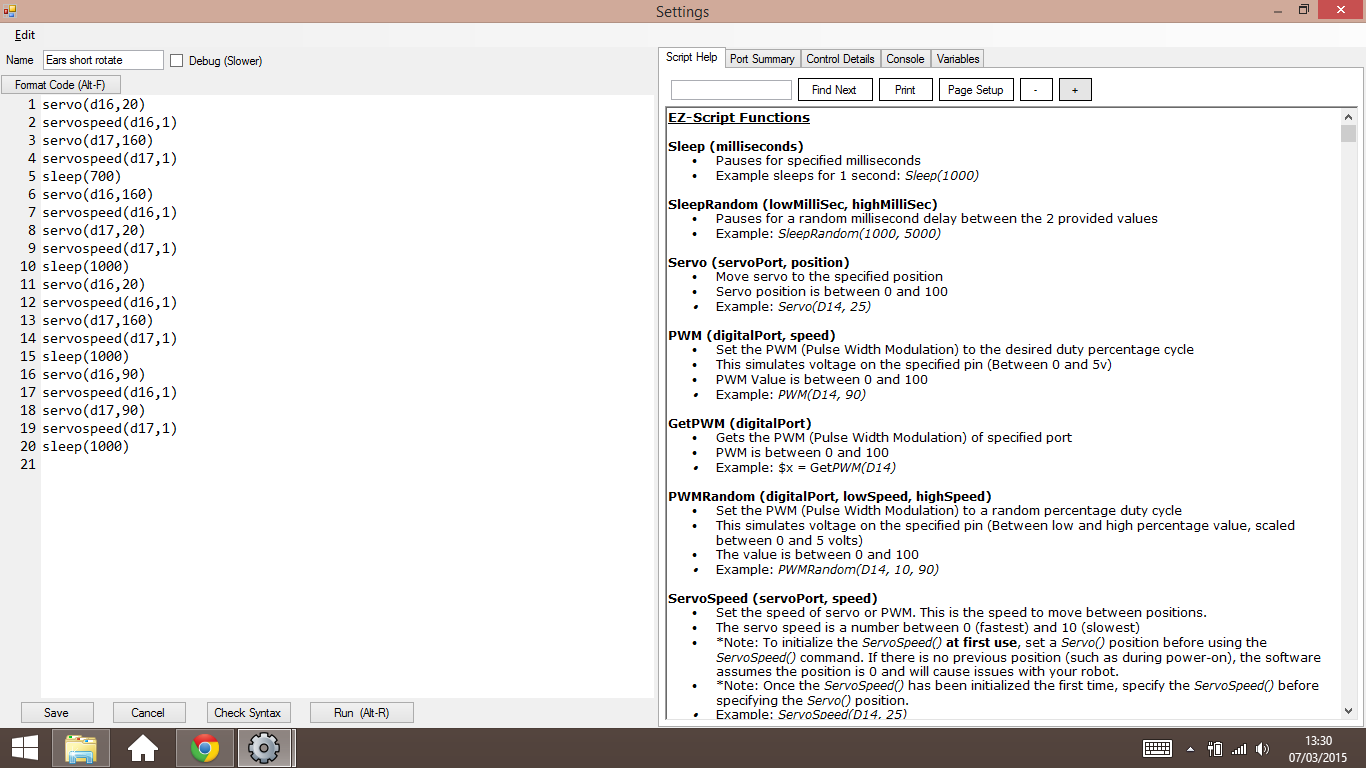The image size is (1366, 768).
Task: Click the volume speaker icon in the tray
Action: [1262, 747]
